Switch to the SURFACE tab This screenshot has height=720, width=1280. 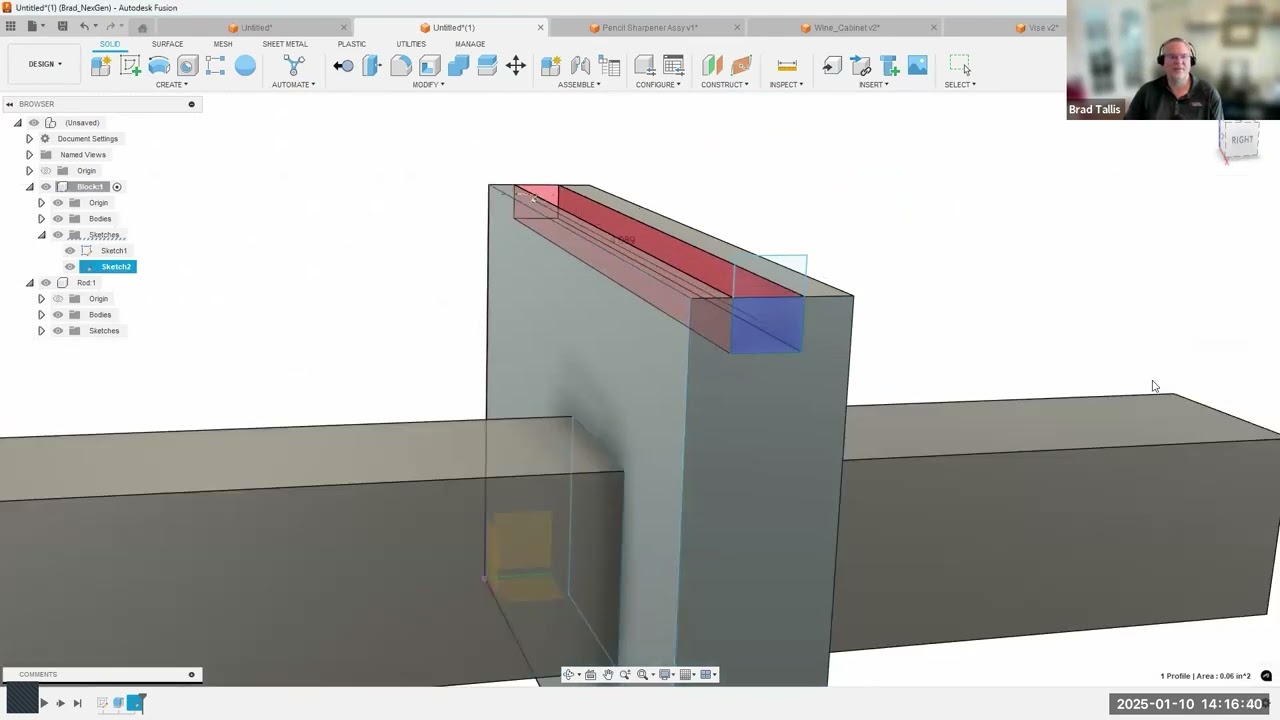(167, 44)
